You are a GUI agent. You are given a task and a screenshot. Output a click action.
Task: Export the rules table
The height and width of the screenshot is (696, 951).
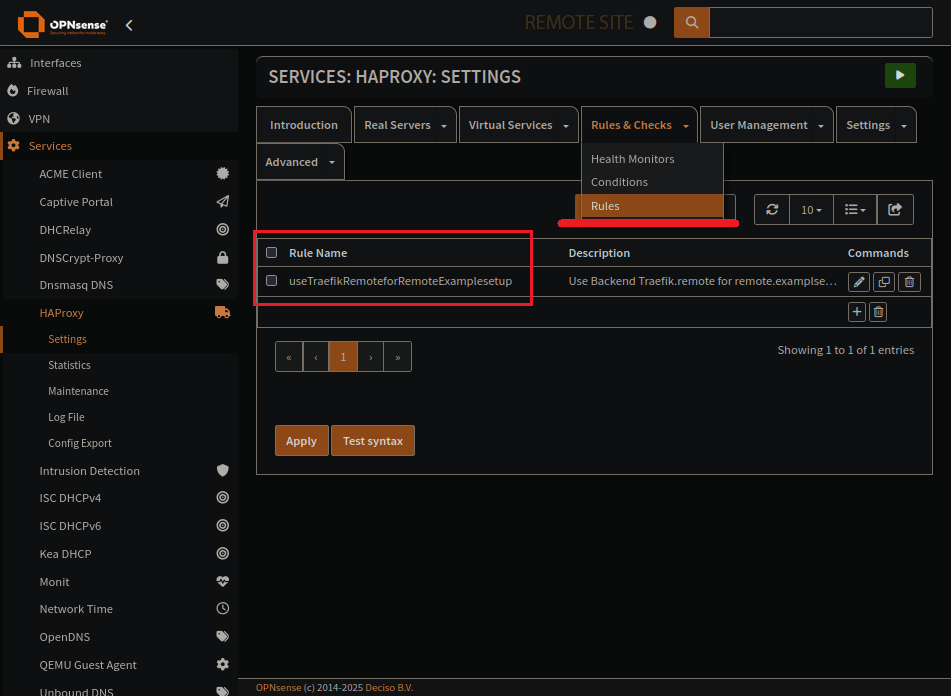click(895, 210)
